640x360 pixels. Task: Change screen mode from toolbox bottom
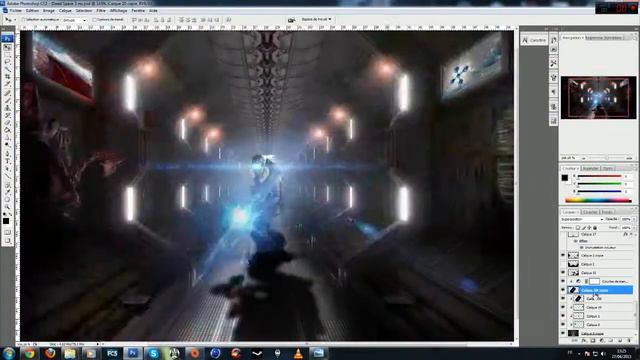(8, 241)
